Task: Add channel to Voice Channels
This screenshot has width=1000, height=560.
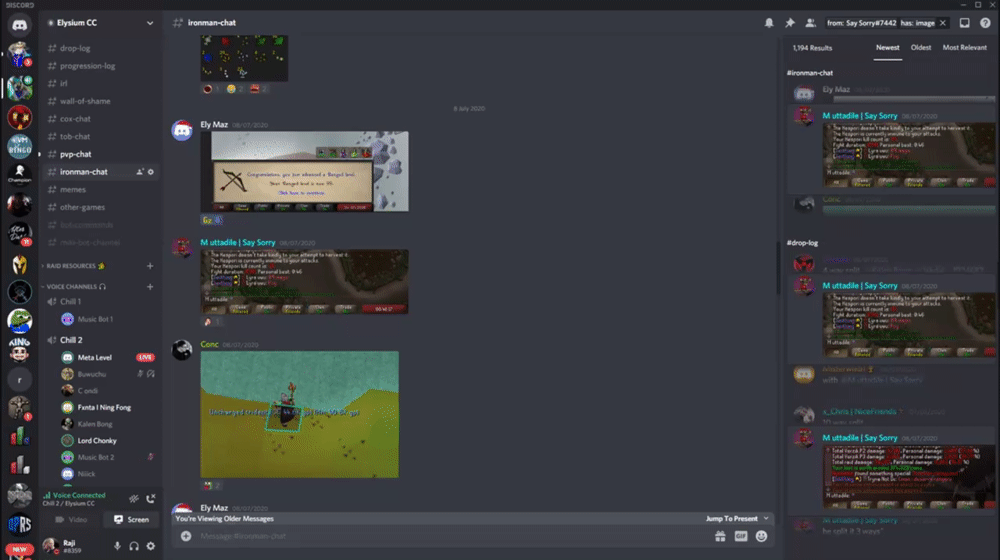Action: 150,287
